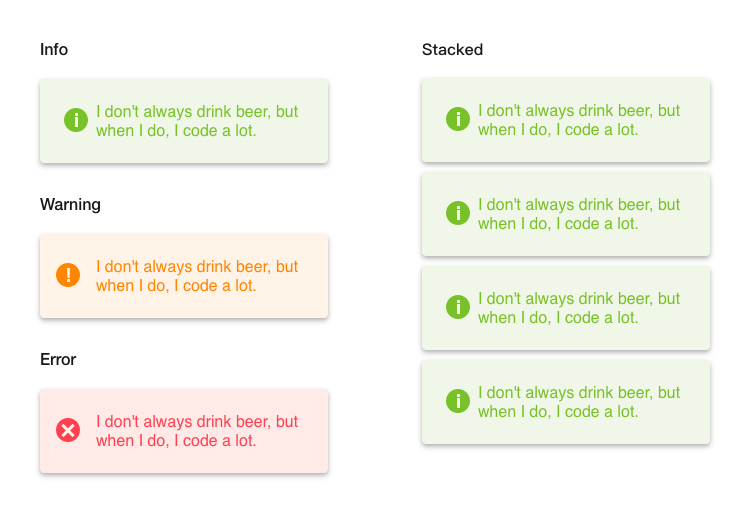Click the green message text in the Info notification

click(x=197, y=121)
